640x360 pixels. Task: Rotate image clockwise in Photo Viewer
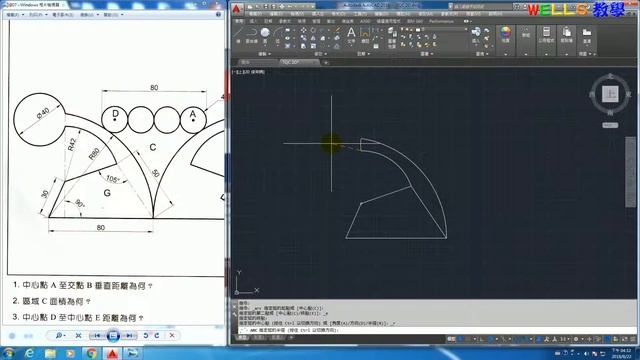tap(157, 336)
